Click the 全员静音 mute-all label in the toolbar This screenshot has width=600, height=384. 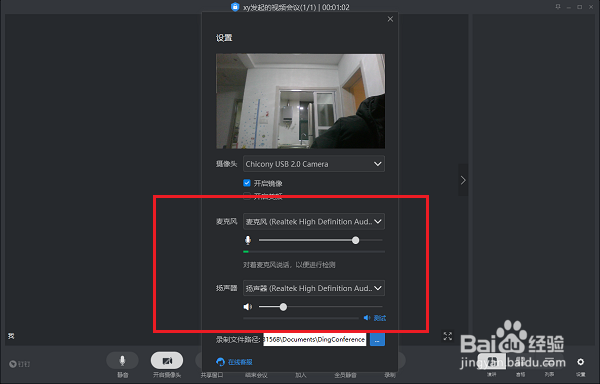click(346, 375)
